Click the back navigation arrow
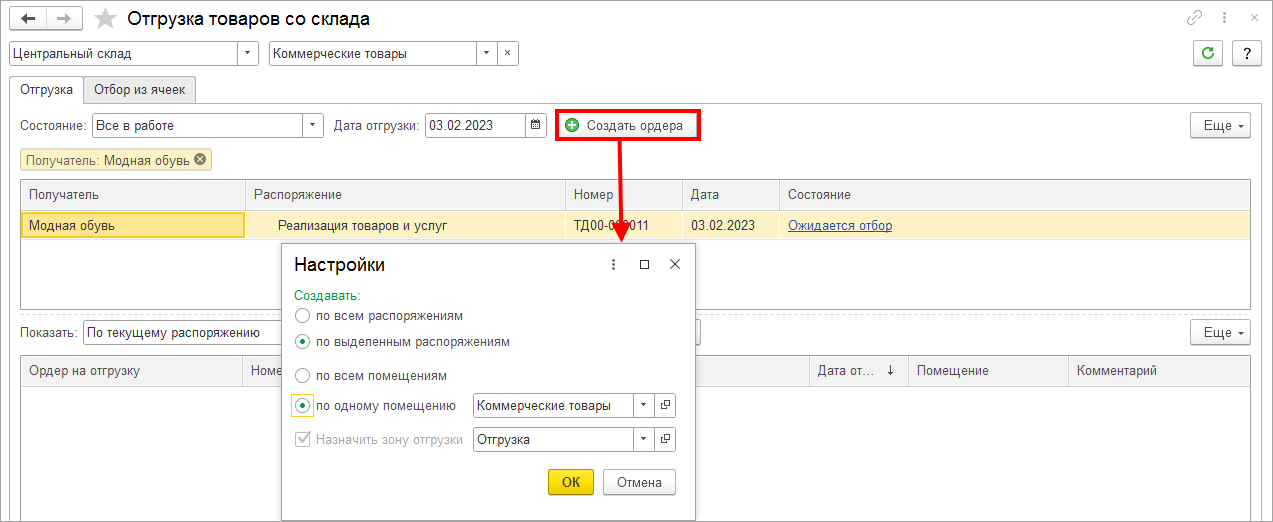This screenshot has width=1273, height=522. 28,19
